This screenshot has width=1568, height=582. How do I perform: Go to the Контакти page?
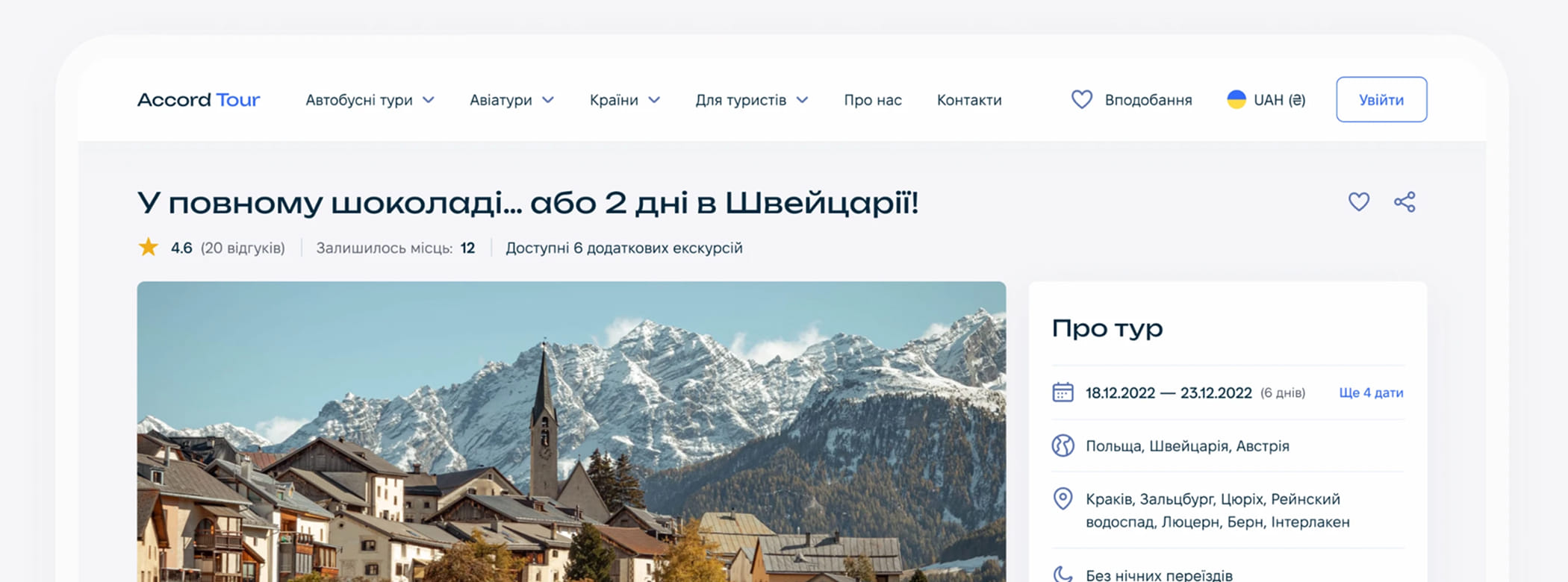(x=969, y=100)
